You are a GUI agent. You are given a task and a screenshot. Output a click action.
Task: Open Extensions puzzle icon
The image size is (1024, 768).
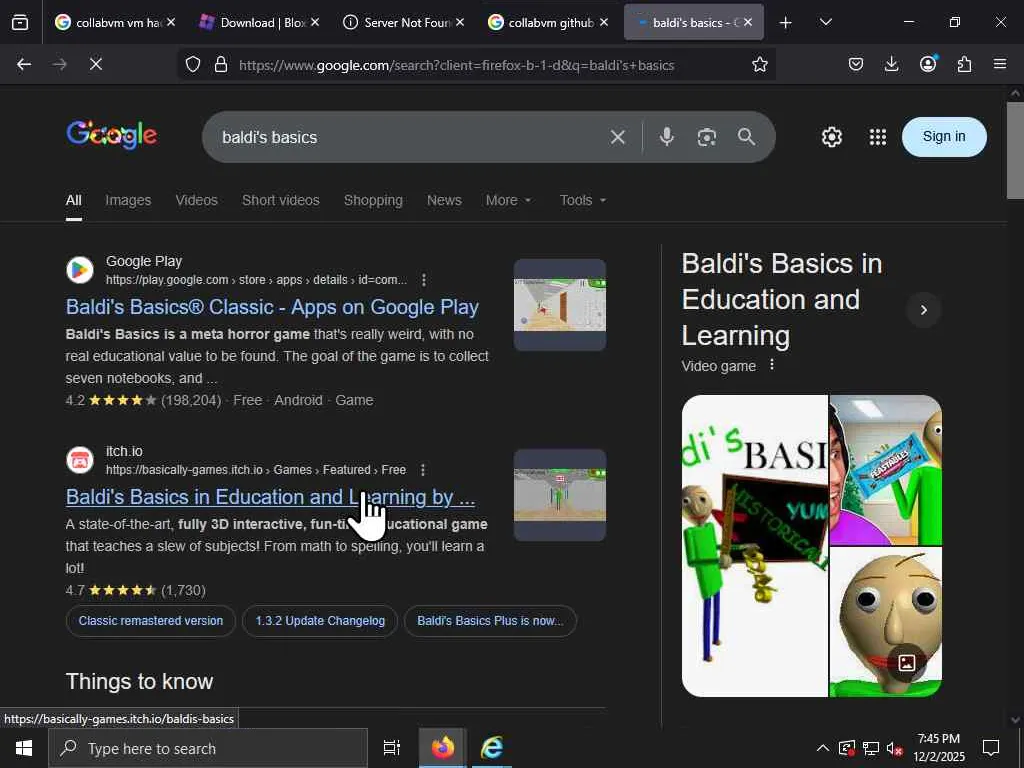[964, 64]
